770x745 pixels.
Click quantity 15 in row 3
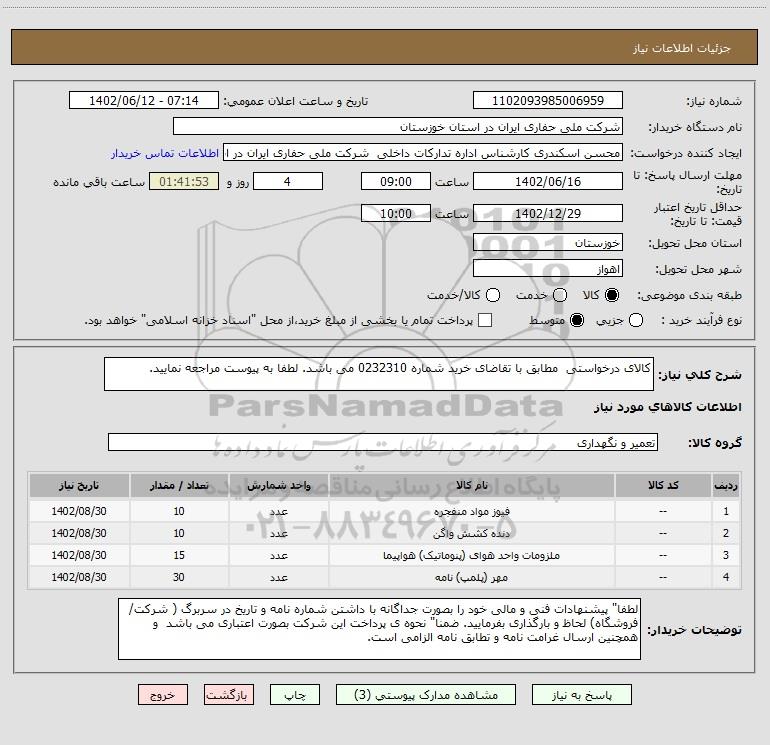click(x=179, y=555)
